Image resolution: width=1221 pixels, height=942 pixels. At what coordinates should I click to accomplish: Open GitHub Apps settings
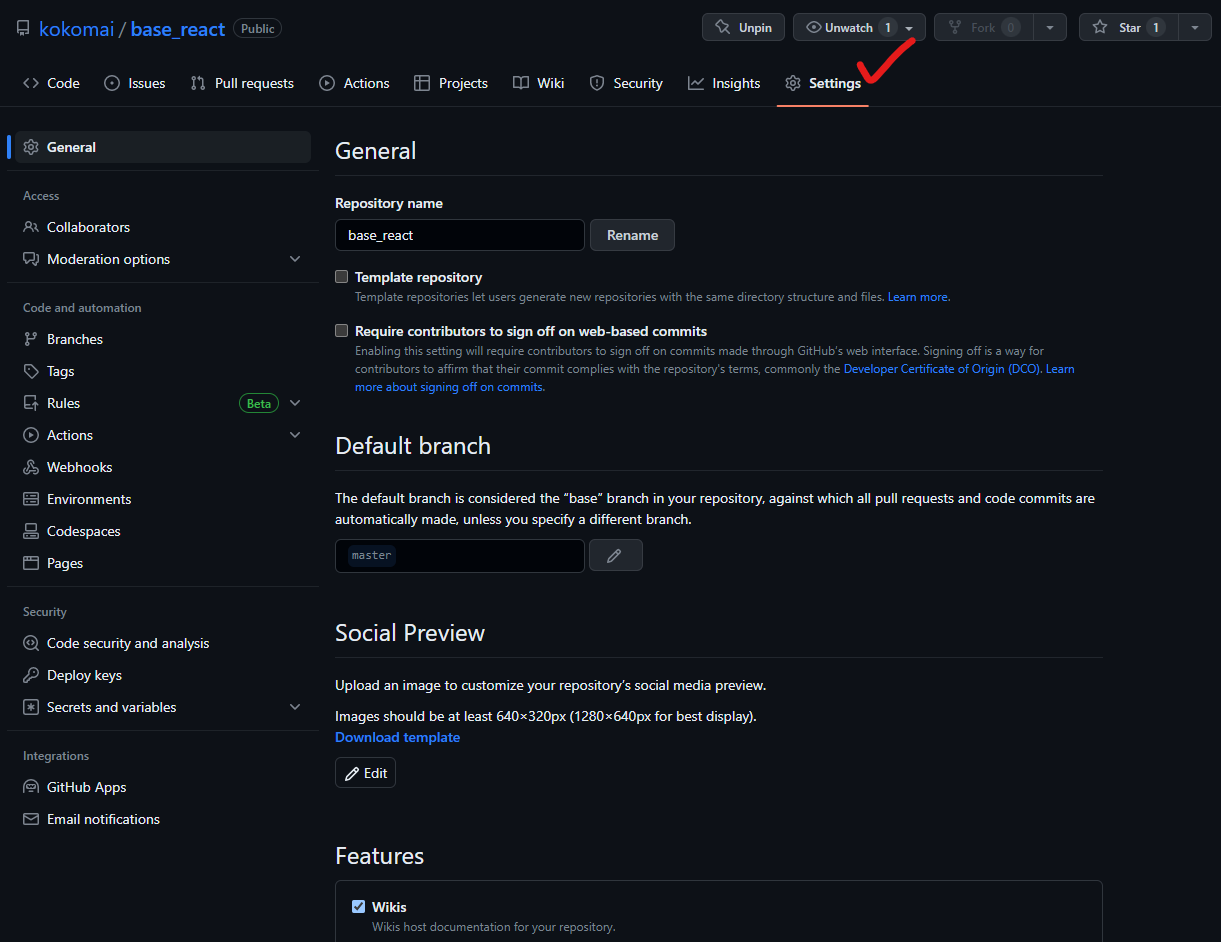pyautogui.click(x=163, y=787)
